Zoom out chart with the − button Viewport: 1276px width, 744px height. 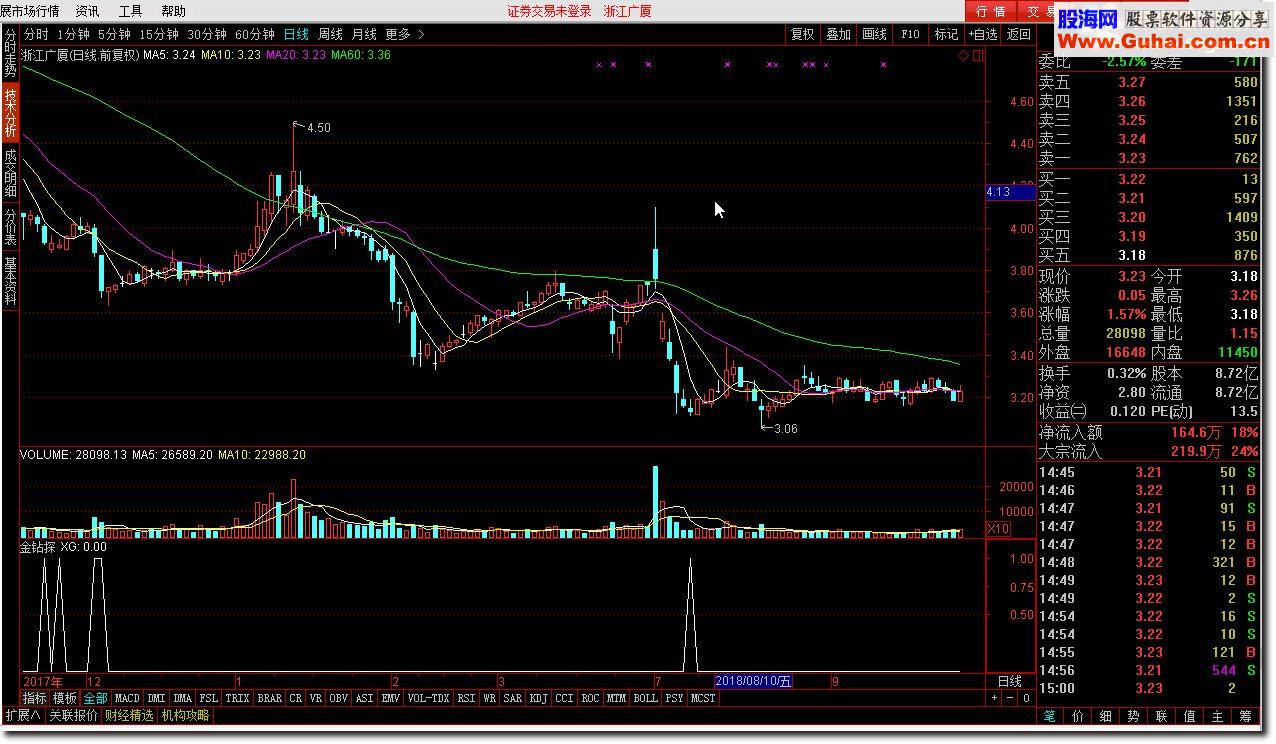coord(1011,698)
